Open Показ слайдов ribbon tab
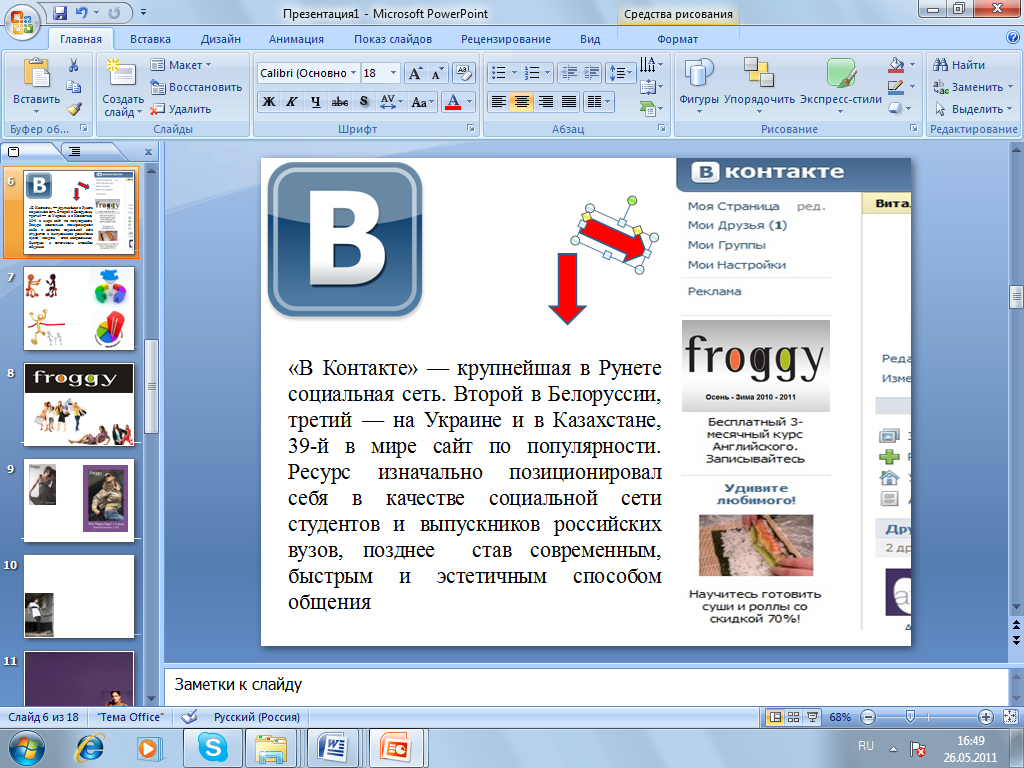 point(393,39)
